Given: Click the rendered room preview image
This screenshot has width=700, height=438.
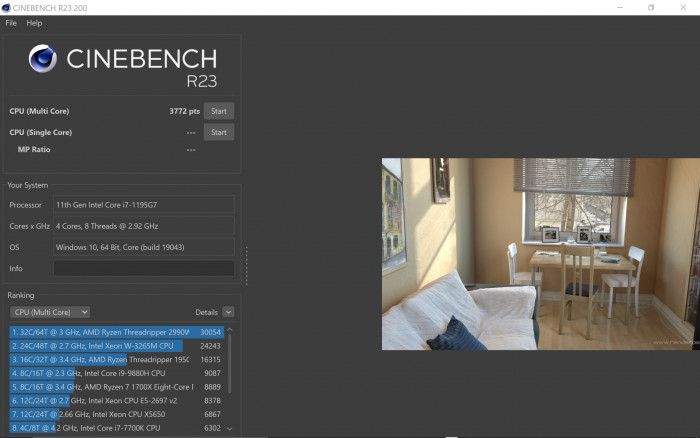Looking at the screenshot, I should coord(540,253).
